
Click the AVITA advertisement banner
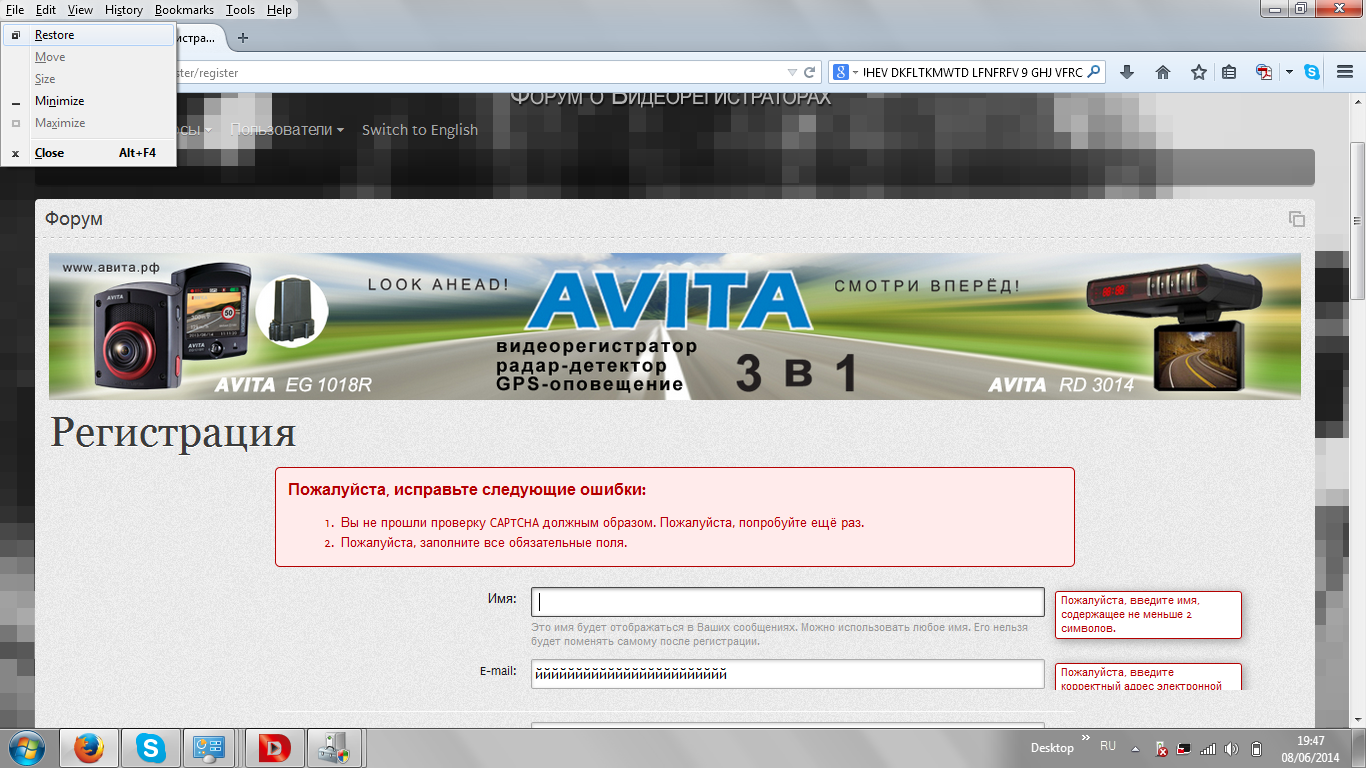click(x=675, y=326)
